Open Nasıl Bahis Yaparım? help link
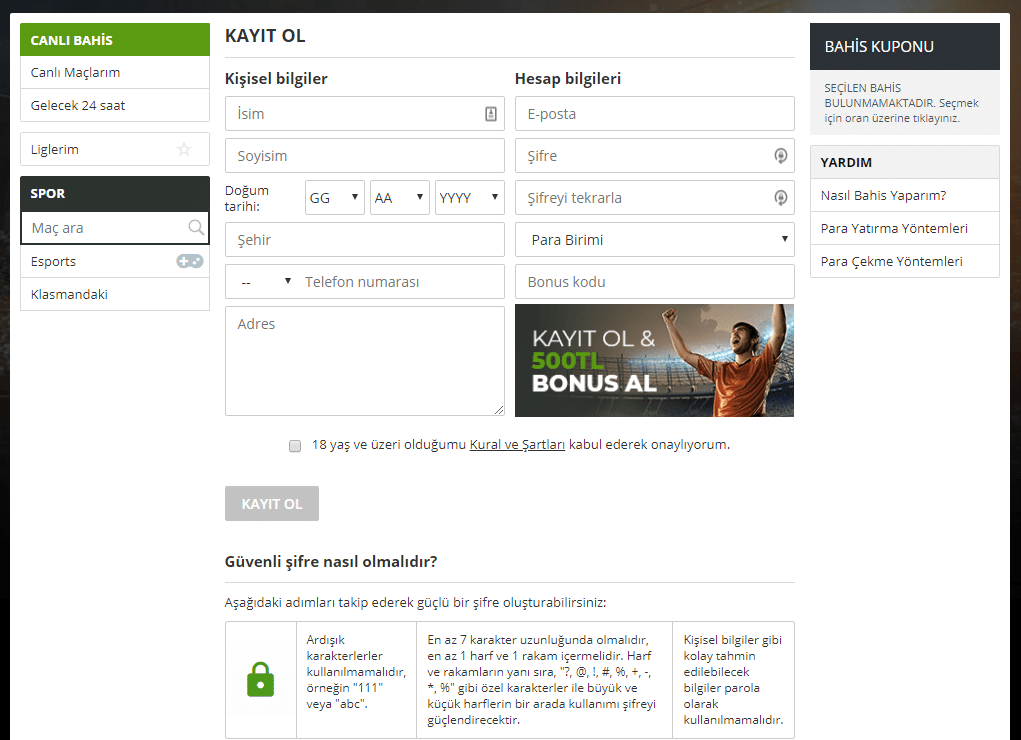Screen dimensions: 1021x740 [x=883, y=195]
